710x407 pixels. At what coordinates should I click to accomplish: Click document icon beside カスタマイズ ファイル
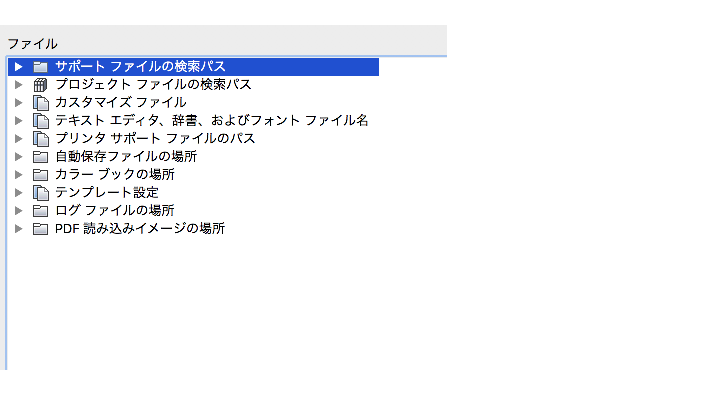click(41, 103)
